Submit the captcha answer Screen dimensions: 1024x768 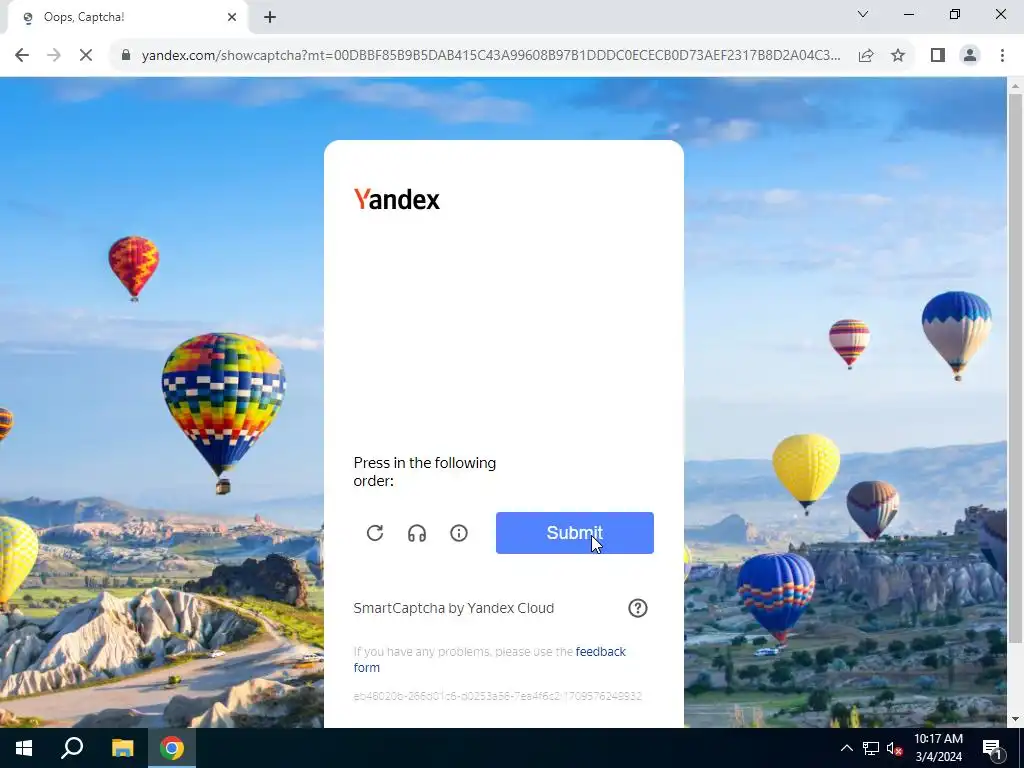click(x=575, y=533)
